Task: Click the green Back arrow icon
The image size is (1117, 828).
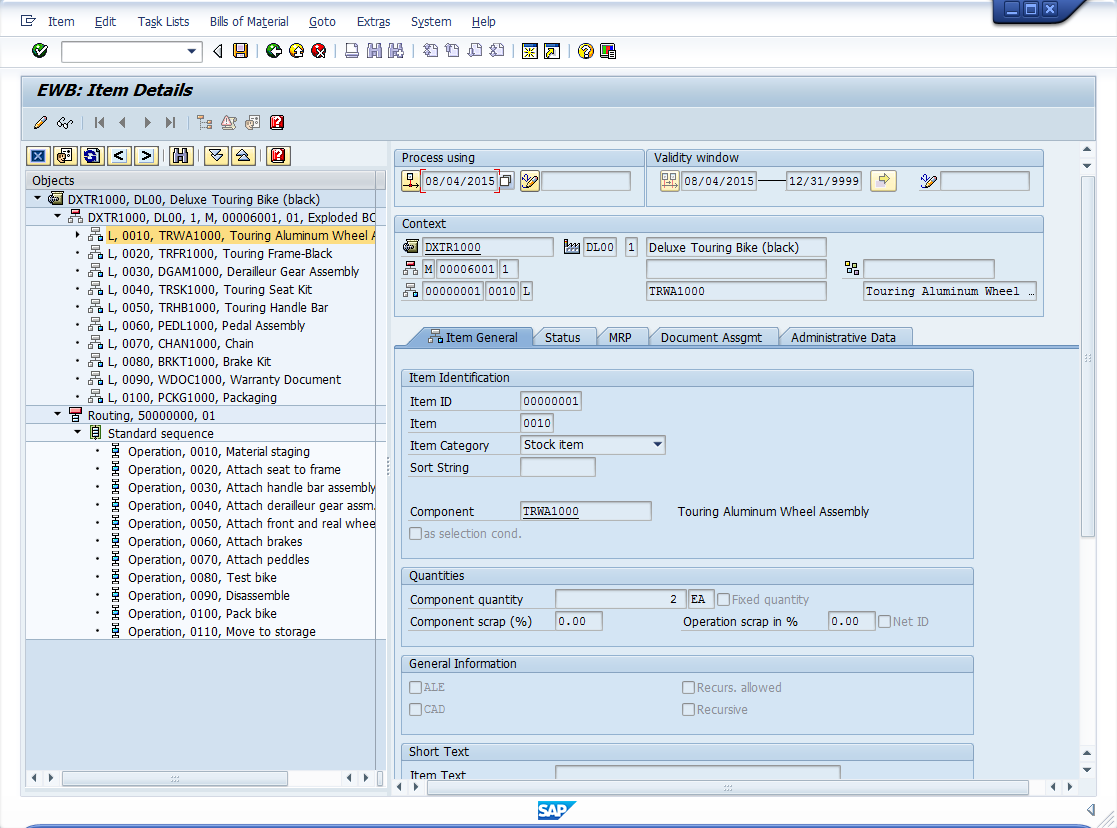Action: click(274, 51)
